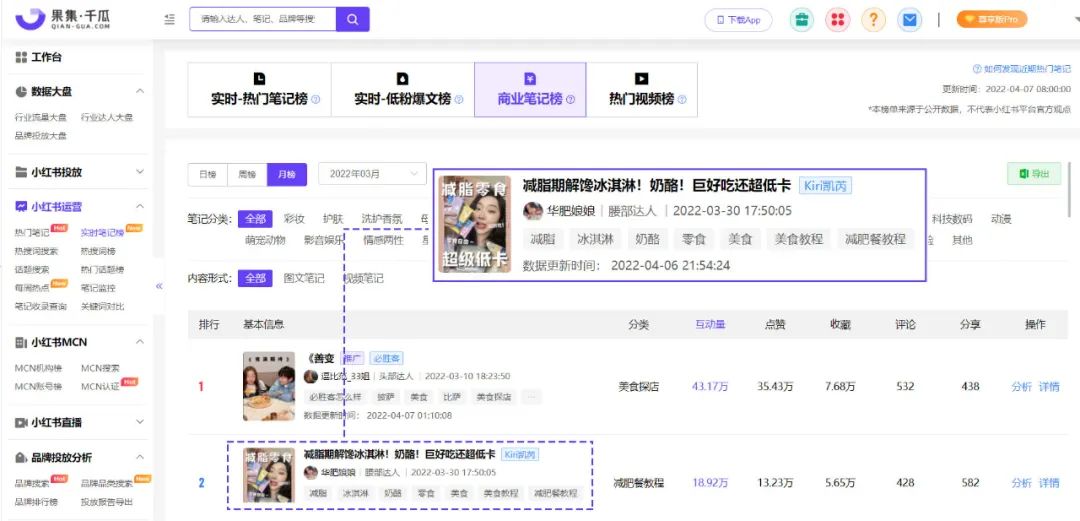The image size is (1080, 521).
Task: Select 全部 in 笔记分类 filter
Action: [255, 219]
